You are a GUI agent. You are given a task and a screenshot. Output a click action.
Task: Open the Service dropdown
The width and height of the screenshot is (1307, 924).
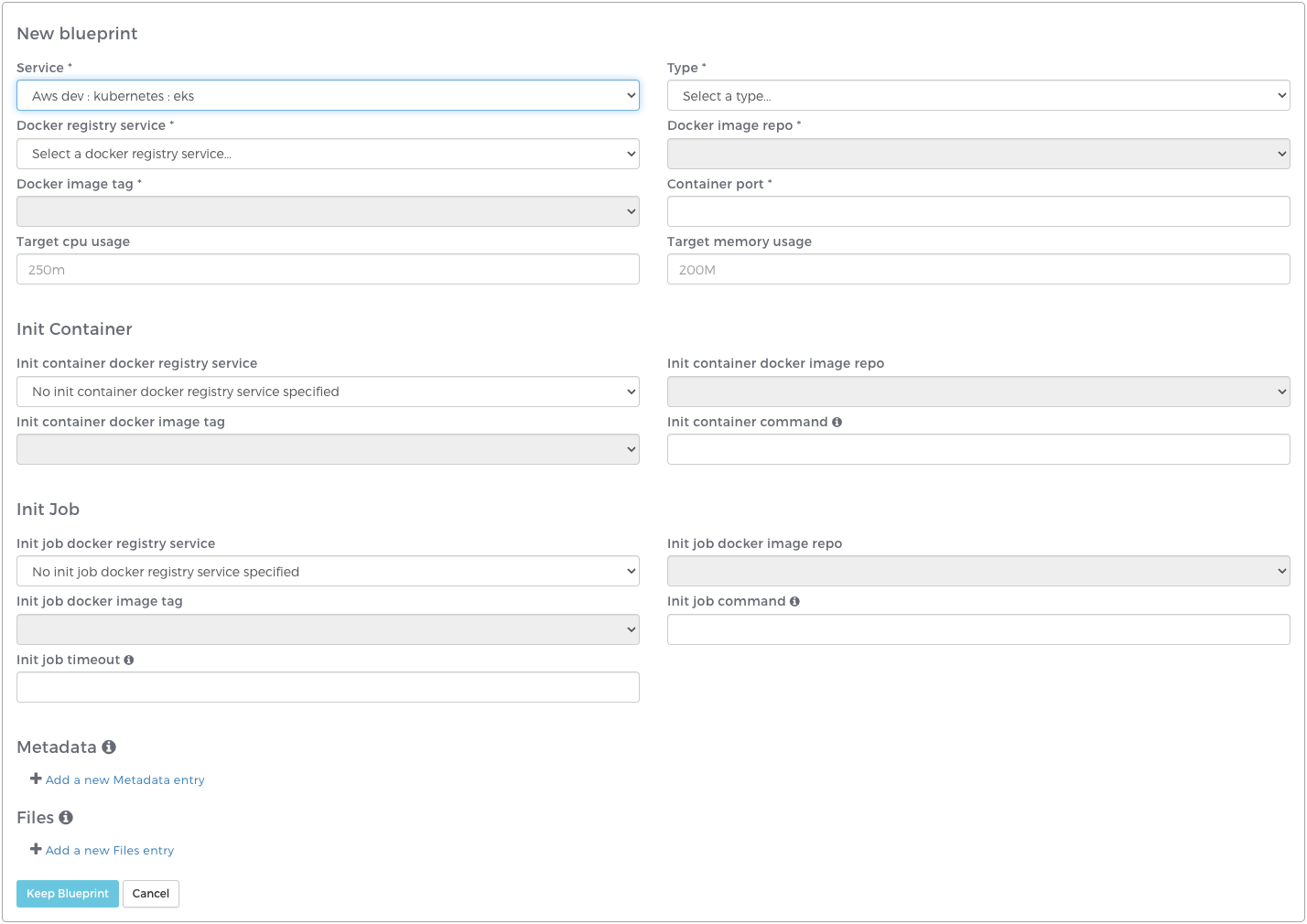(328, 96)
